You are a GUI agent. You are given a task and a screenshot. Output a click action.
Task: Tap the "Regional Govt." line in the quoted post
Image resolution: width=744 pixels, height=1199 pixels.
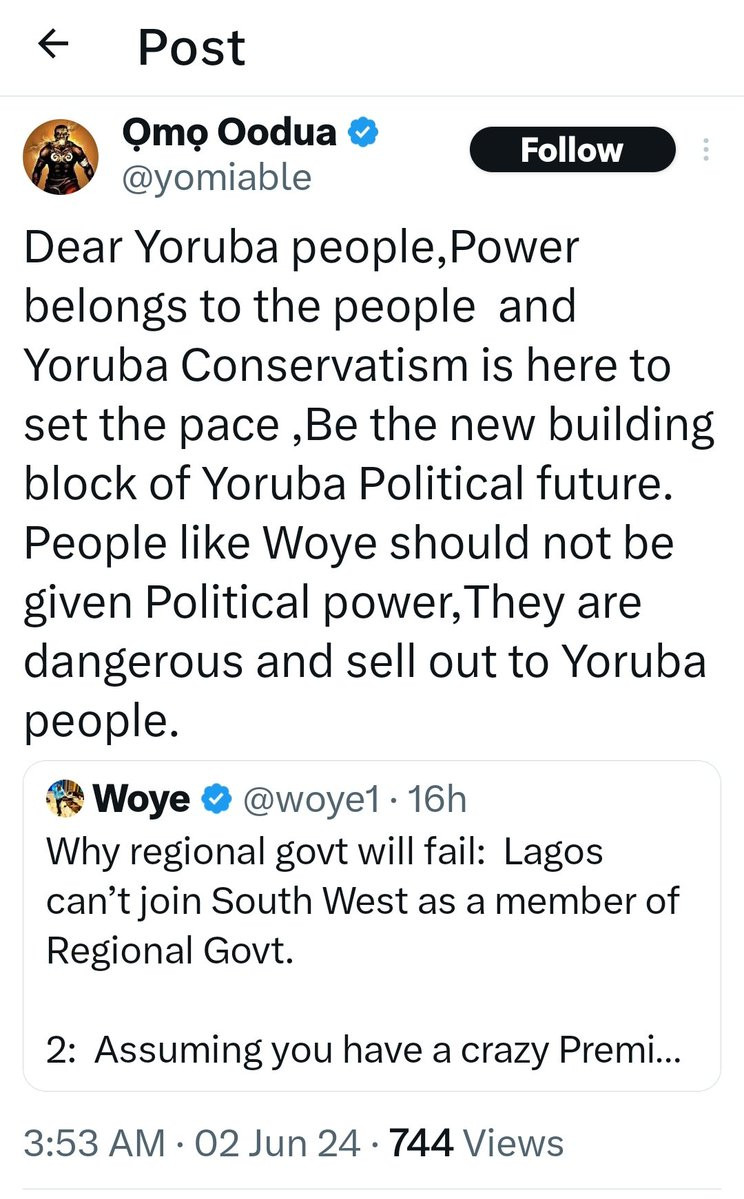170,949
